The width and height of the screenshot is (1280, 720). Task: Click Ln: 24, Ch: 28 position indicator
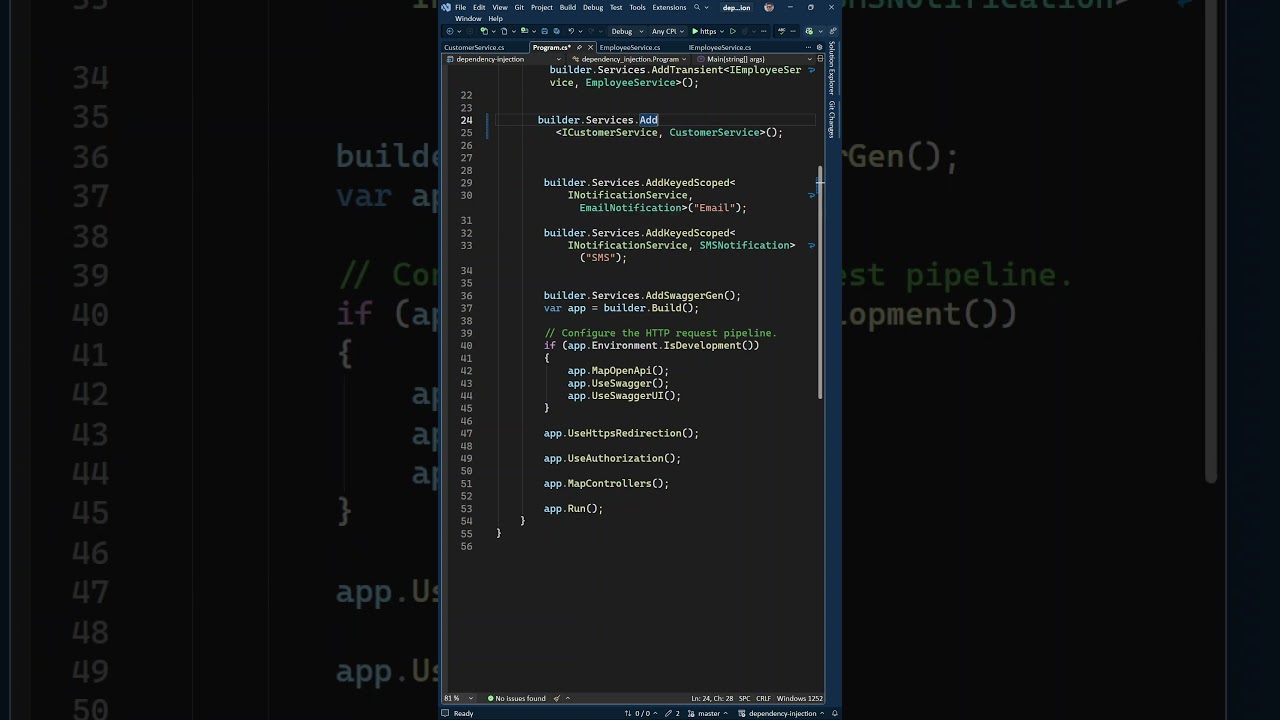(x=712, y=698)
